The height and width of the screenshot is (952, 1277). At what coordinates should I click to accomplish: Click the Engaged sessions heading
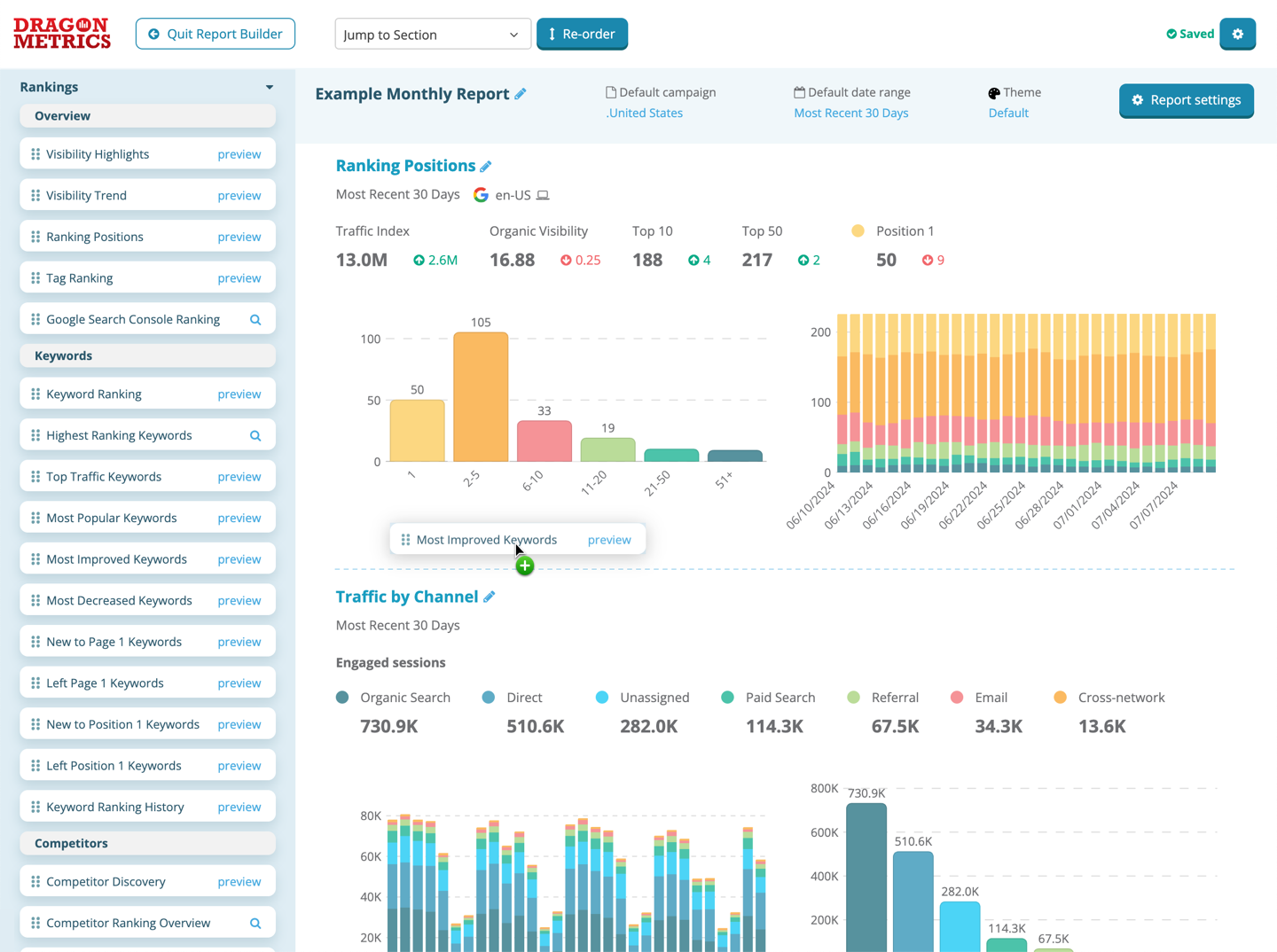tap(390, 663)
